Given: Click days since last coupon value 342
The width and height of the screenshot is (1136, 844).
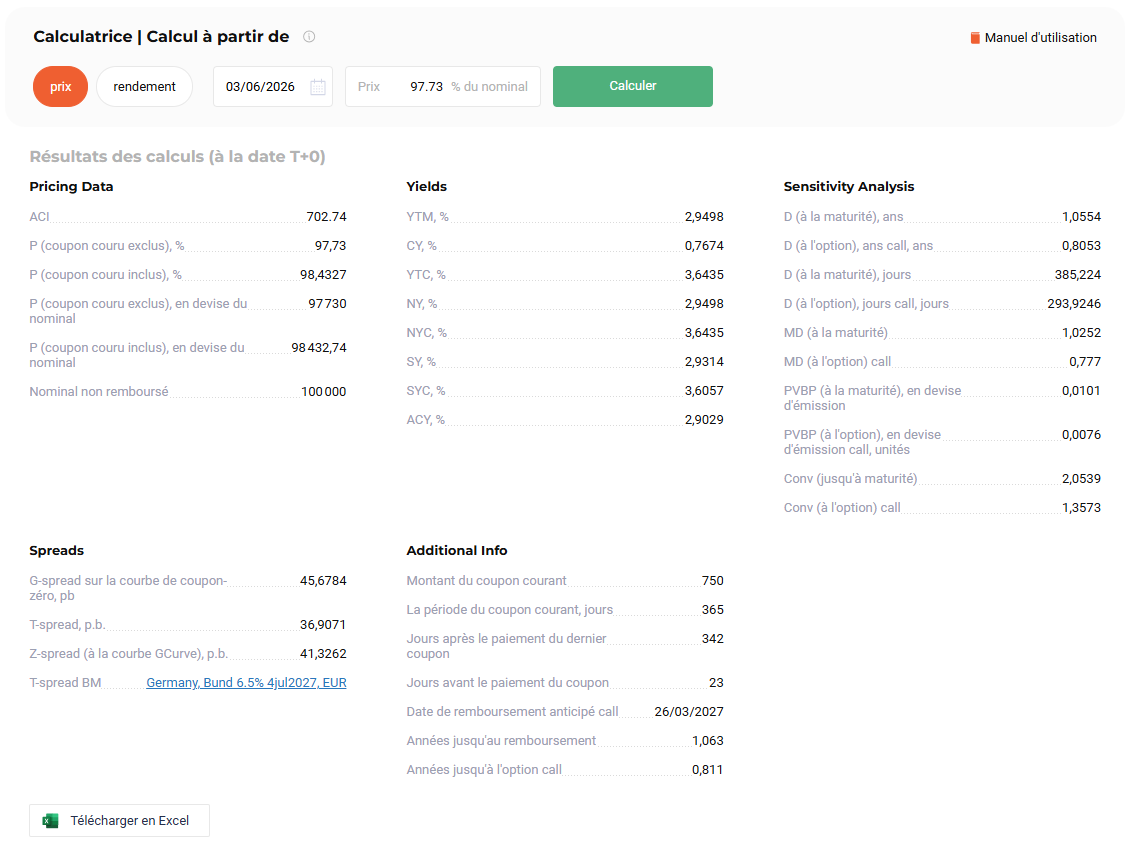Looking at the screenshot, I should tap(713, 639).
